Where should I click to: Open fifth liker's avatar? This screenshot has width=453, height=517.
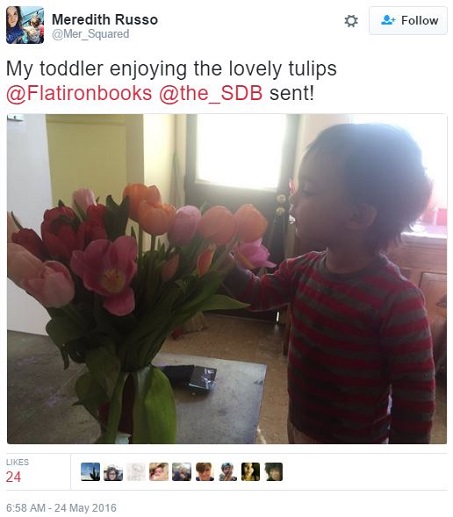coord(182,472)
